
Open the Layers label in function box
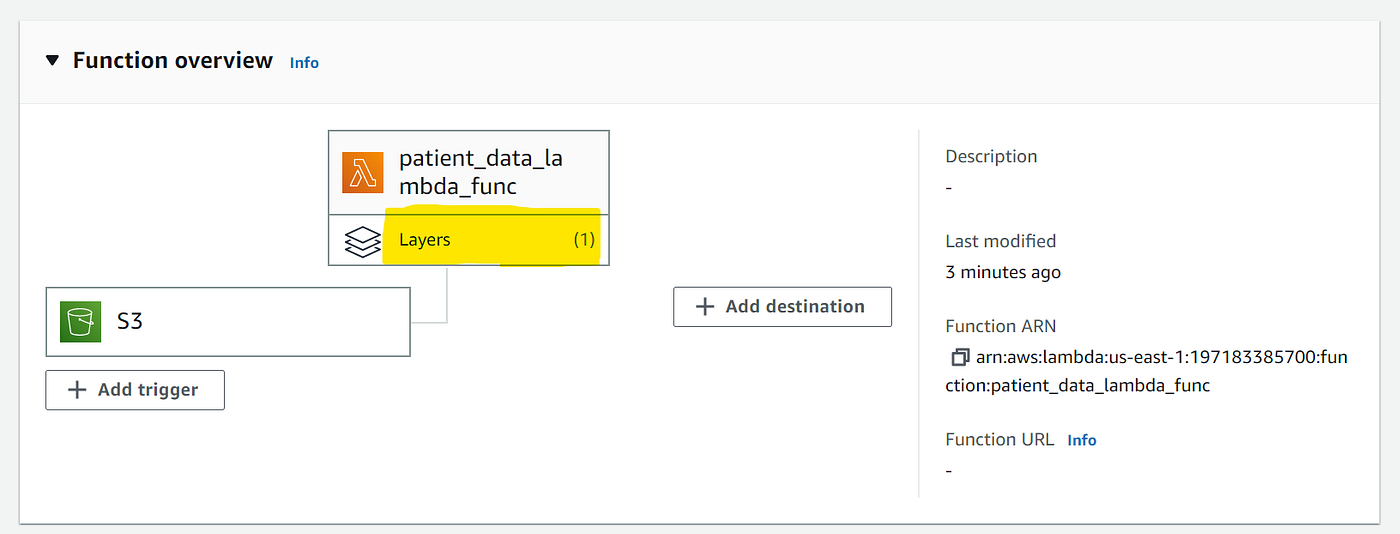pos(425,240)
